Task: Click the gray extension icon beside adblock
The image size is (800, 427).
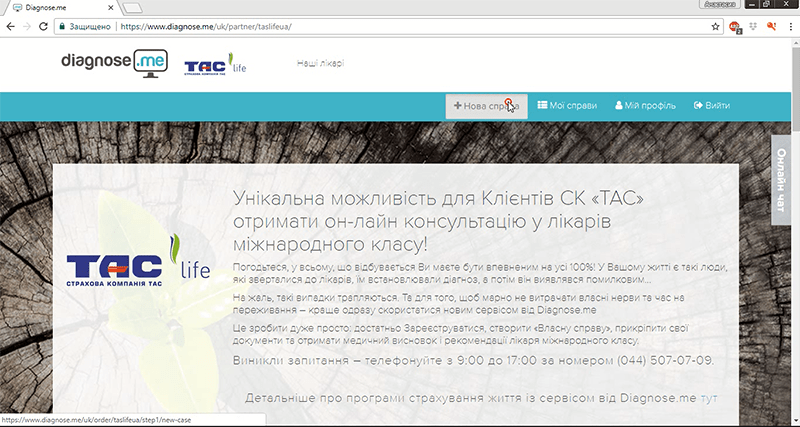Action: [753, 27]
